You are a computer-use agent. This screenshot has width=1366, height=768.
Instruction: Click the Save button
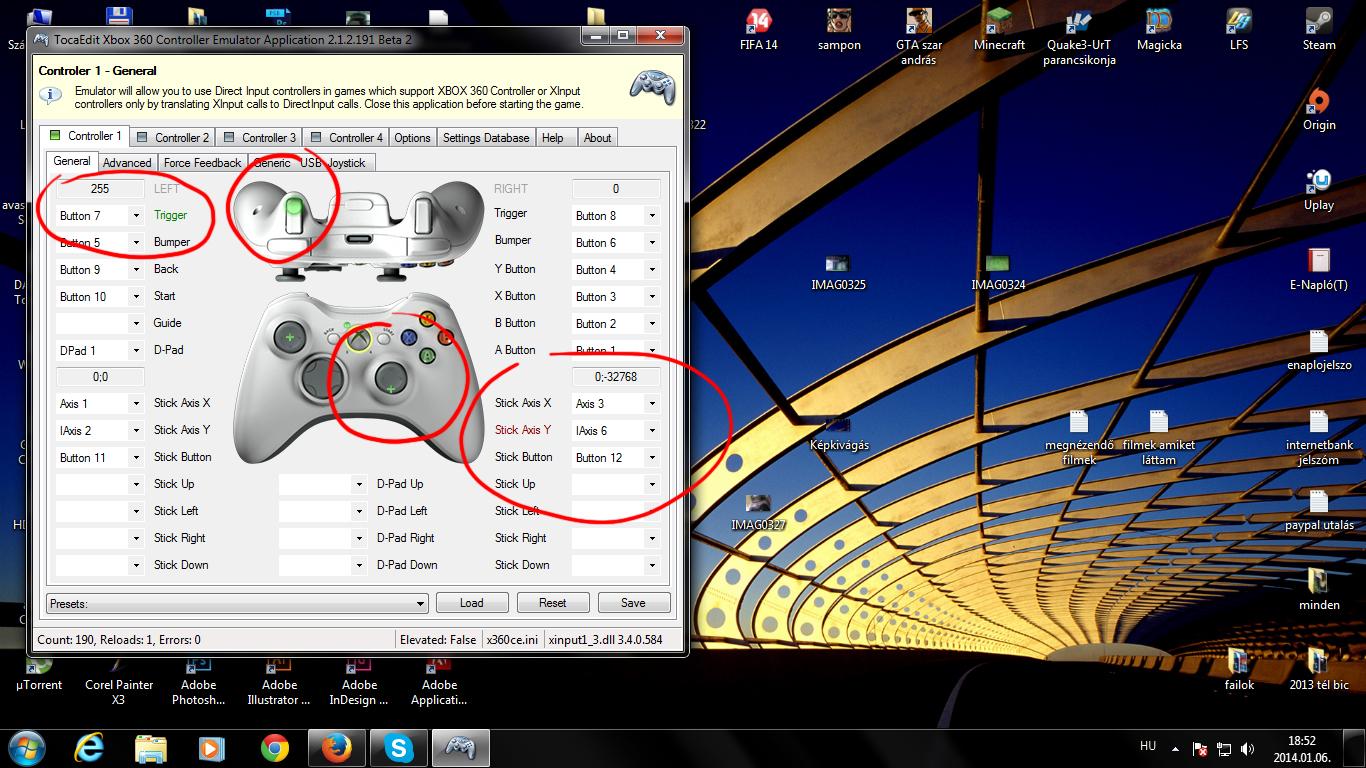point(634,603)
